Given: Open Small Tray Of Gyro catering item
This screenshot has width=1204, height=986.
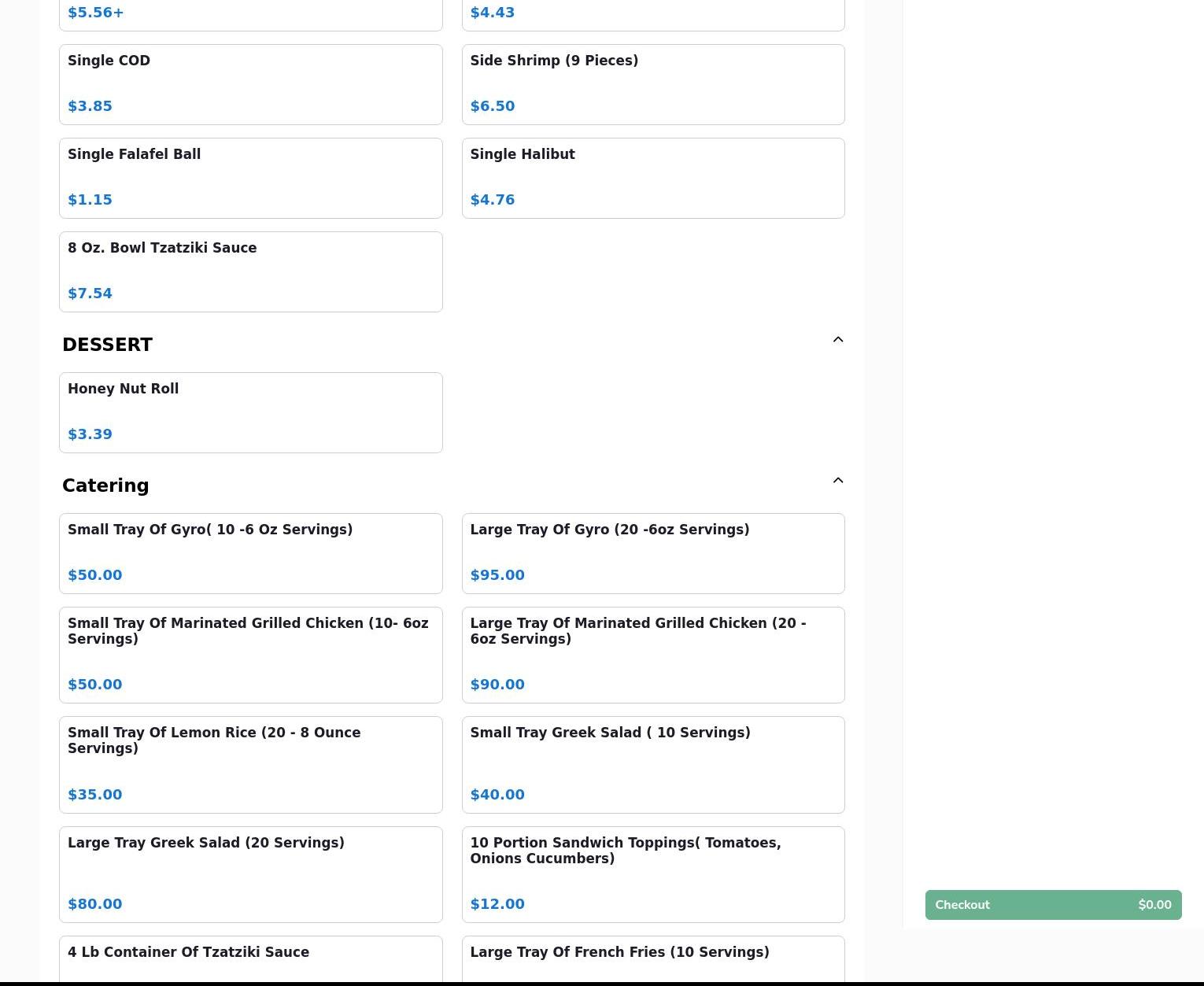Looking at the screenshot, I should [250, 553].
